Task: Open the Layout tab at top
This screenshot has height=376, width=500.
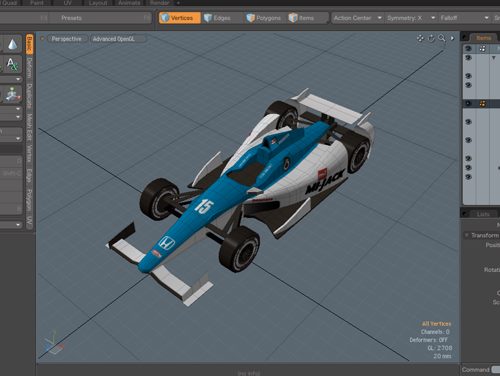Action: 98,3
